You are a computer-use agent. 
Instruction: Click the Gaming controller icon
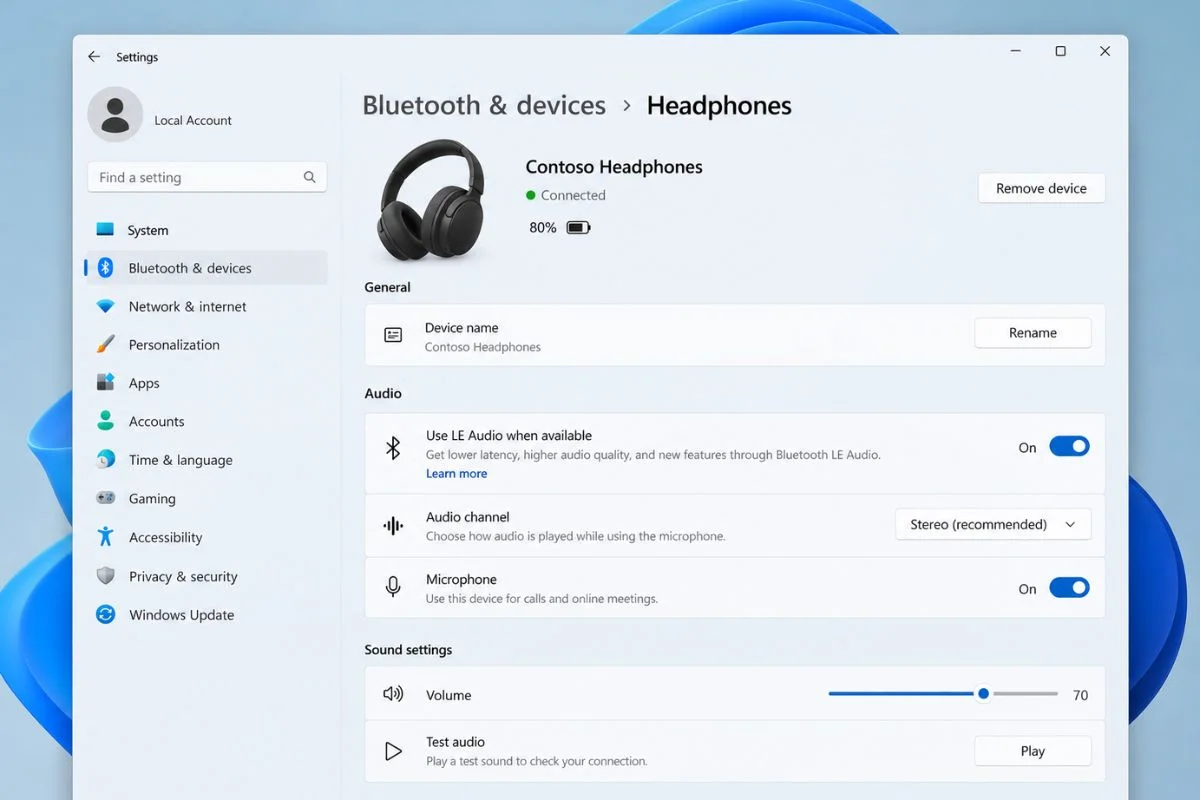[105, 498]
